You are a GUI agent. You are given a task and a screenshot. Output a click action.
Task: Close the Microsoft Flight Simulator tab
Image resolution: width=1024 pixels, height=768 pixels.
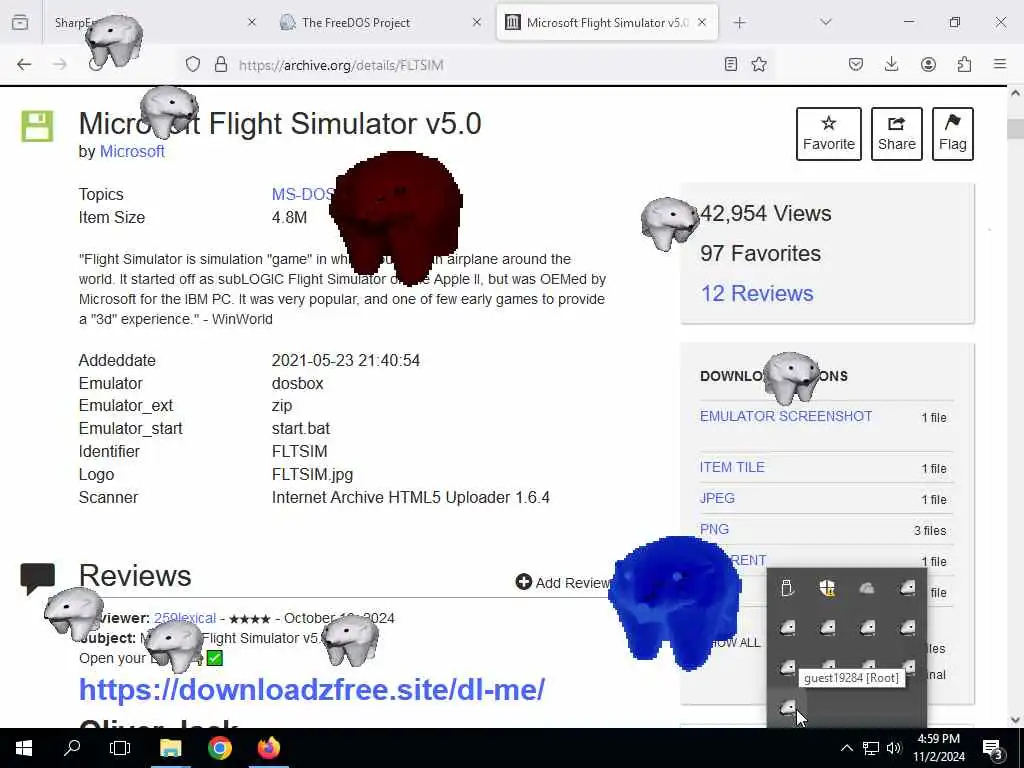coord(702,22)
